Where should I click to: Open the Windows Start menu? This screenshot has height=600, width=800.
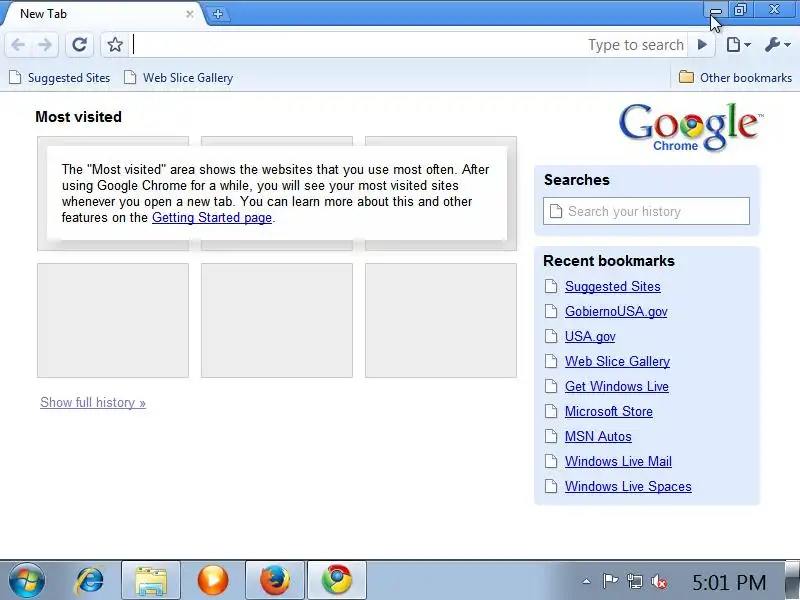(x=27, y=581)
